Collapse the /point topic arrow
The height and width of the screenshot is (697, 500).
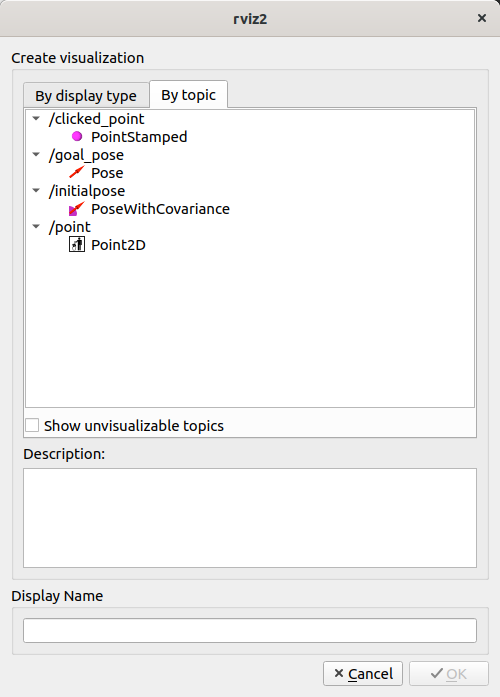coord(36,227)
